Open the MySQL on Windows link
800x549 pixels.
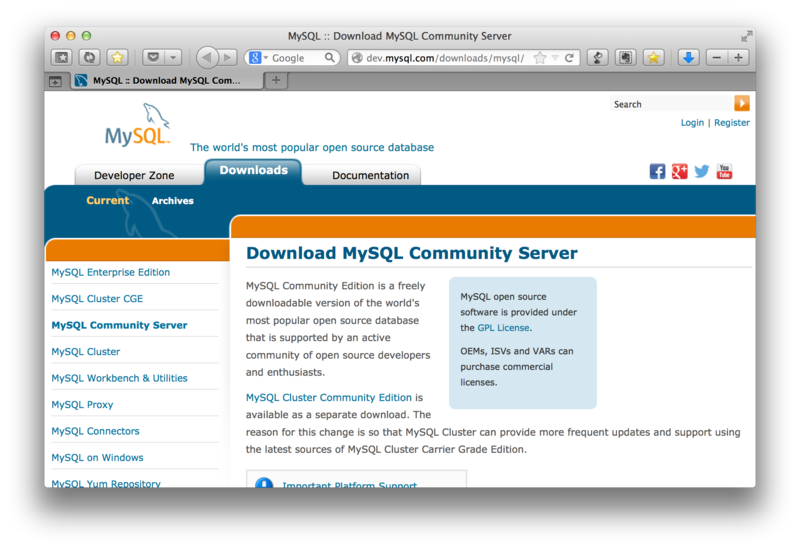(97, 458)
